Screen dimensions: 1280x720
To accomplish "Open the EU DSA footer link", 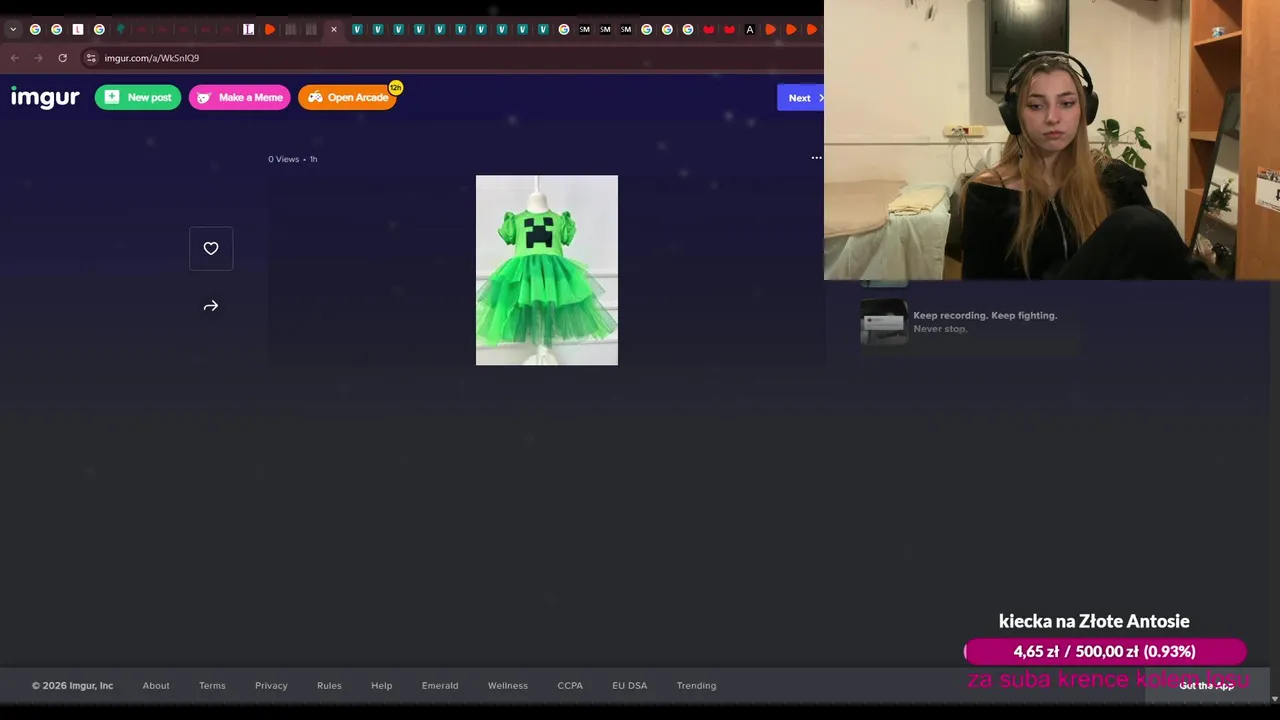I will (630, 686).
